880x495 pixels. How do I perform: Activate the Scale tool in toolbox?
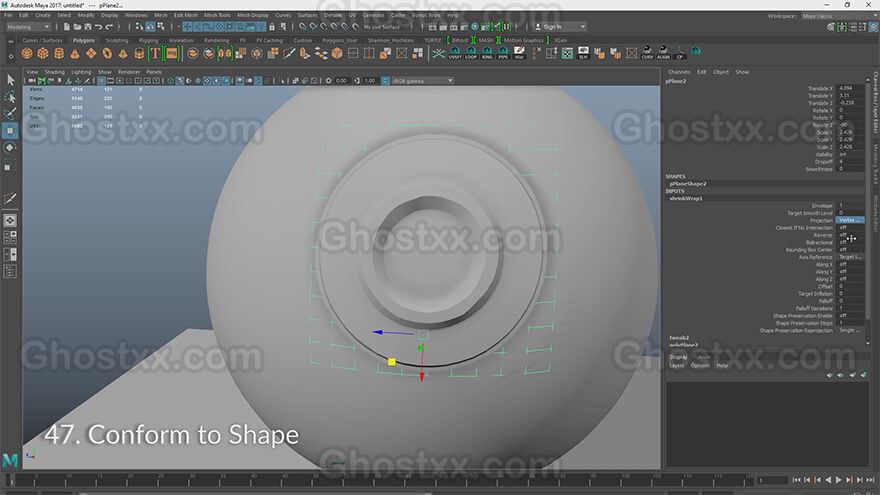click(x=10, y=165)
